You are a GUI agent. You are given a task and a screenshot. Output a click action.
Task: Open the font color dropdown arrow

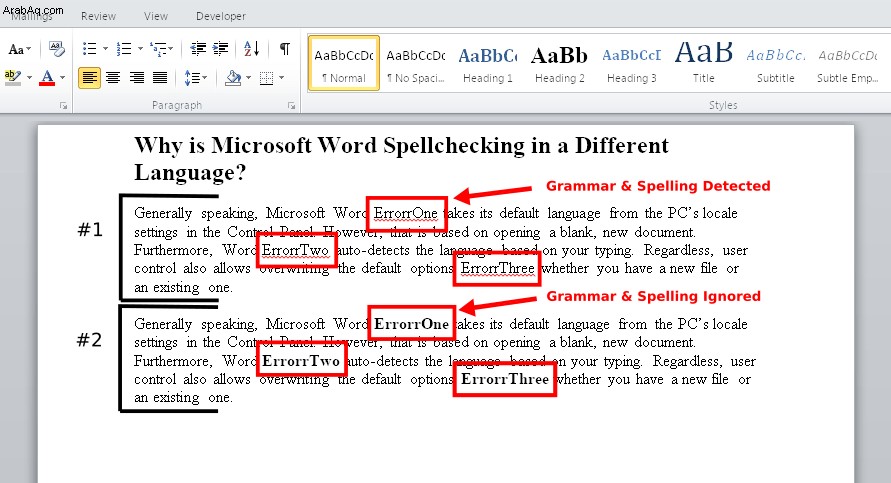click(x=63, y=77)
